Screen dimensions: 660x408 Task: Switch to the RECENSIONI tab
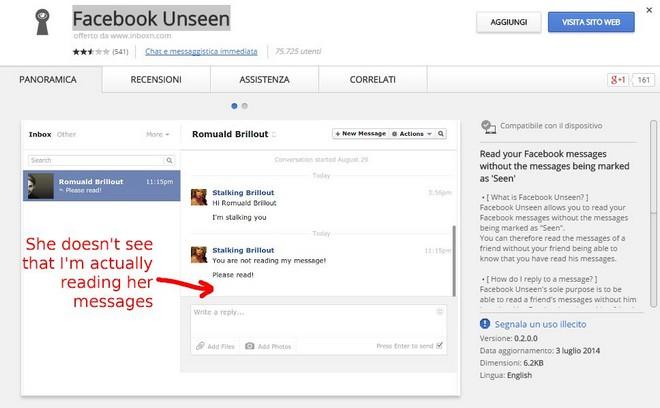coord(156,80)
